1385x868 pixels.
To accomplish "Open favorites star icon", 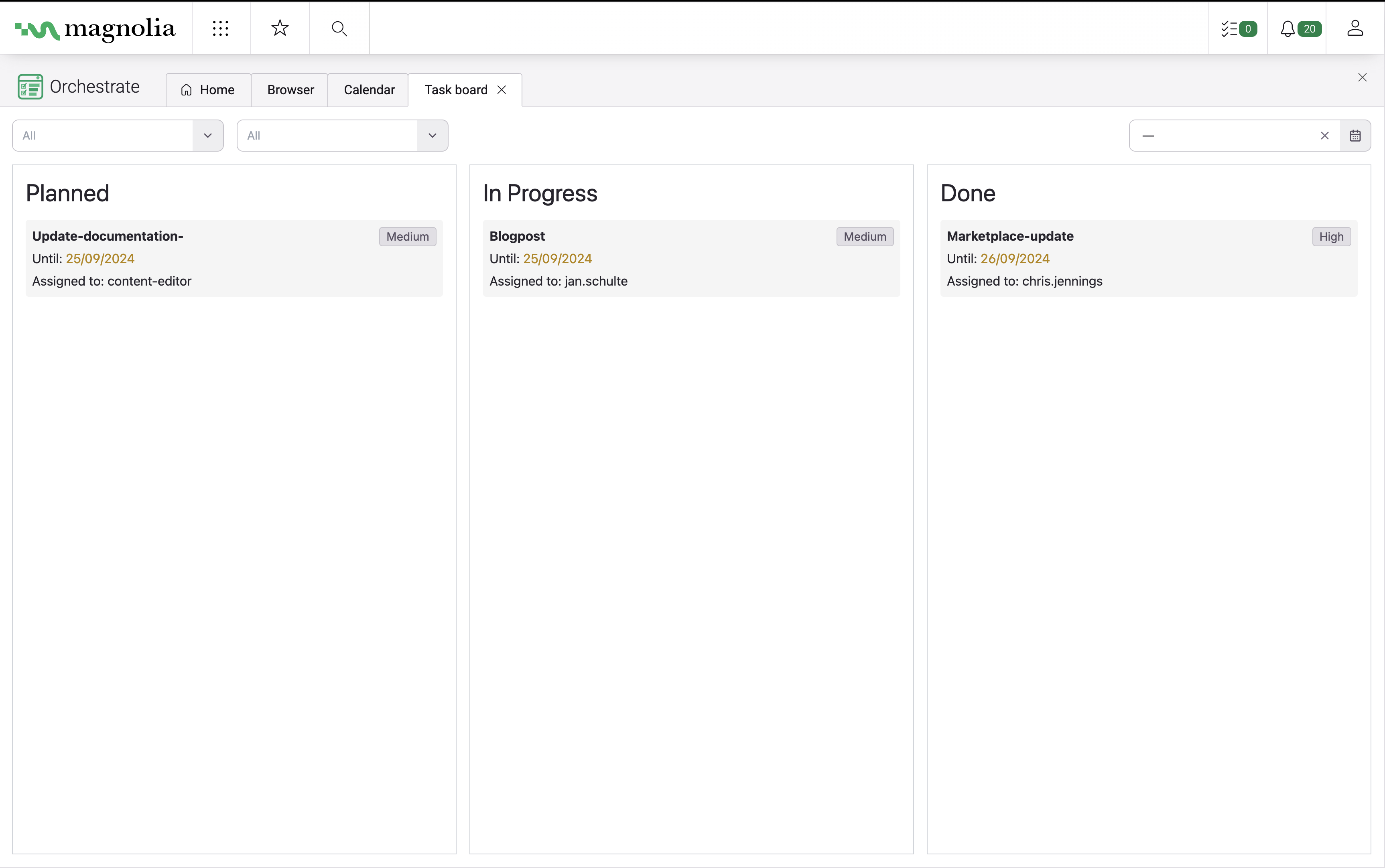I will pos(280,28).
